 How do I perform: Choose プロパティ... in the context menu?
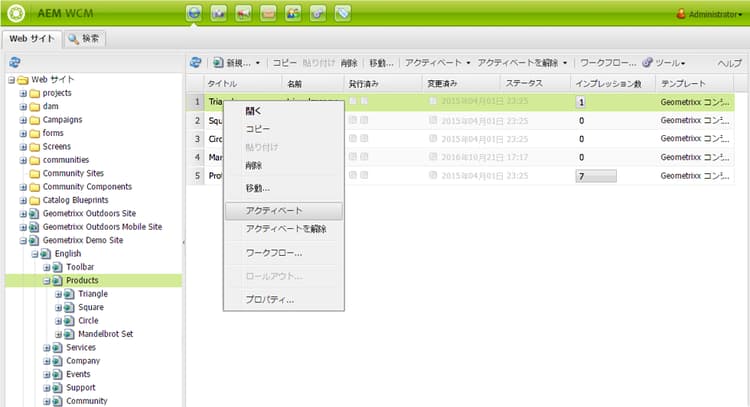284,300
